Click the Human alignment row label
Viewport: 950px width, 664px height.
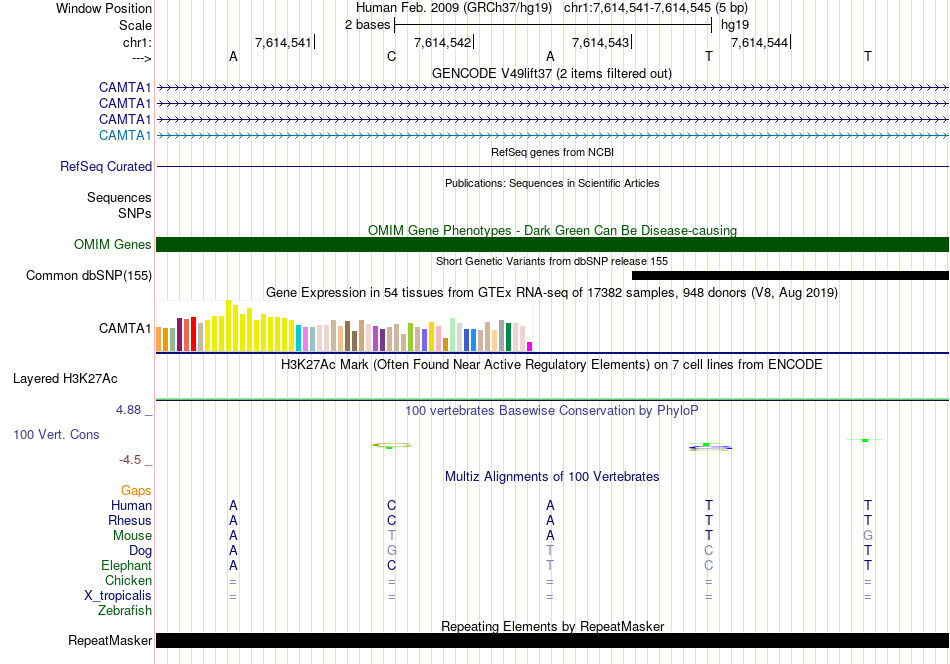pos(131,505)
